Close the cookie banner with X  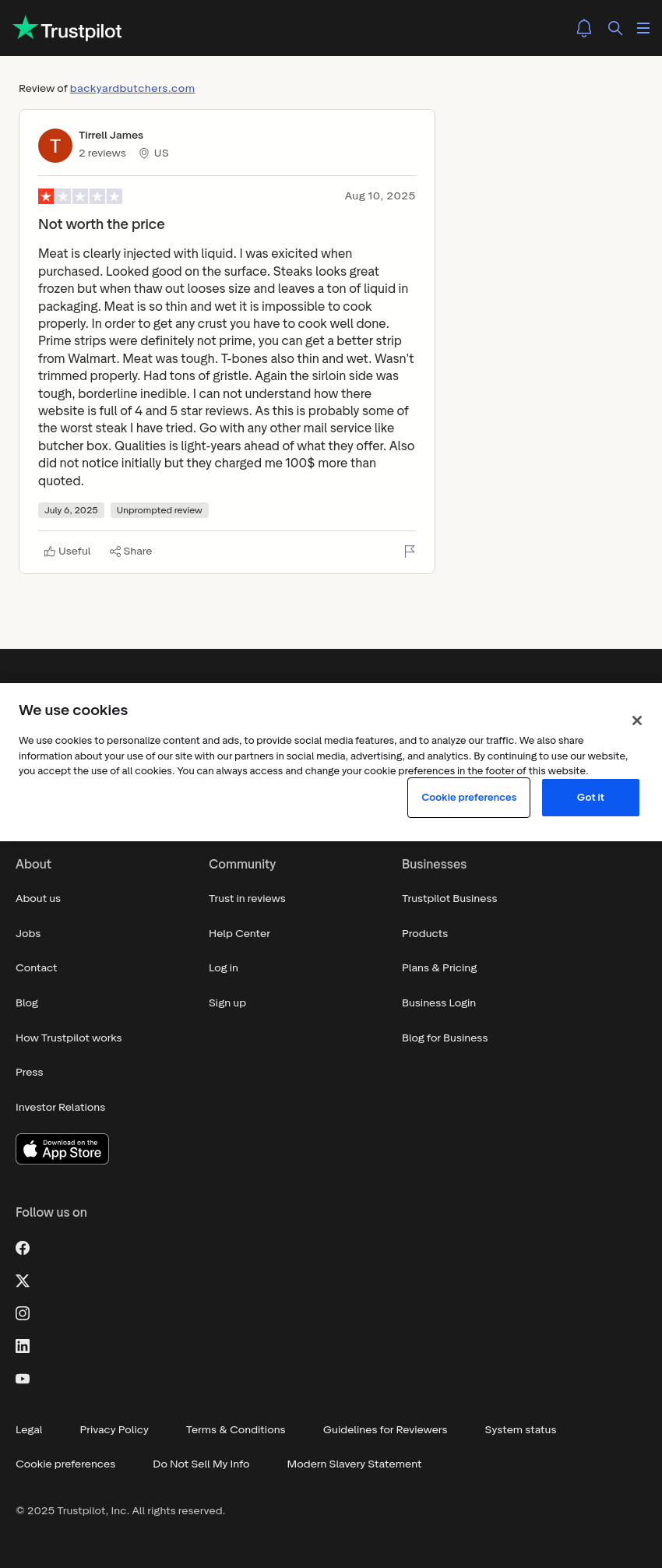pos(637,721)
